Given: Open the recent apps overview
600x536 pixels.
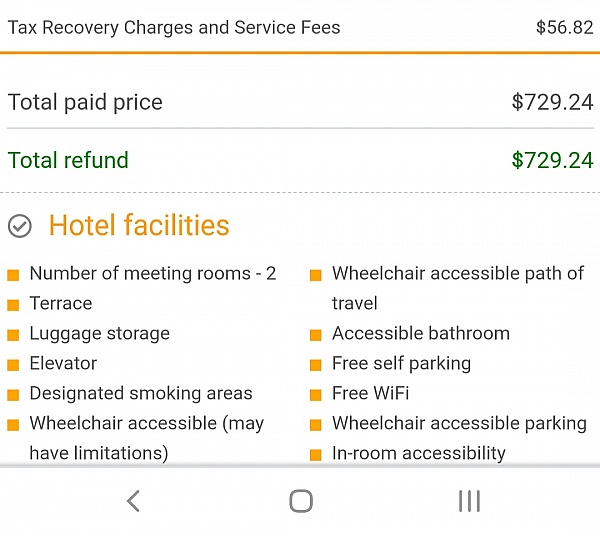Looking at the screenshot, I should [x=468, y=501].
